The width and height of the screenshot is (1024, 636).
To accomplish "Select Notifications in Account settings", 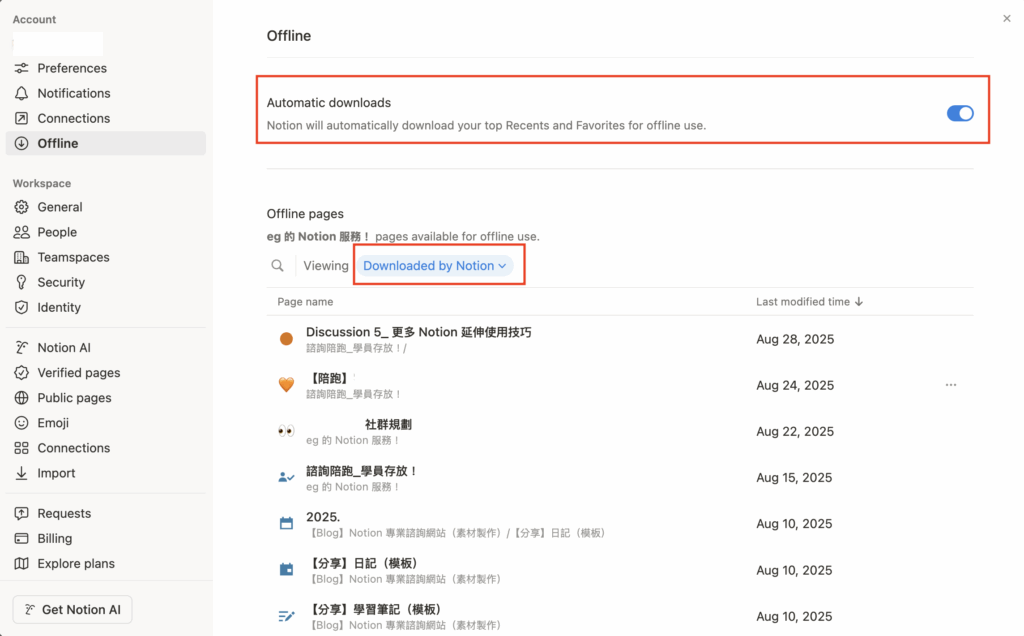I will click(x=74, y=93).
